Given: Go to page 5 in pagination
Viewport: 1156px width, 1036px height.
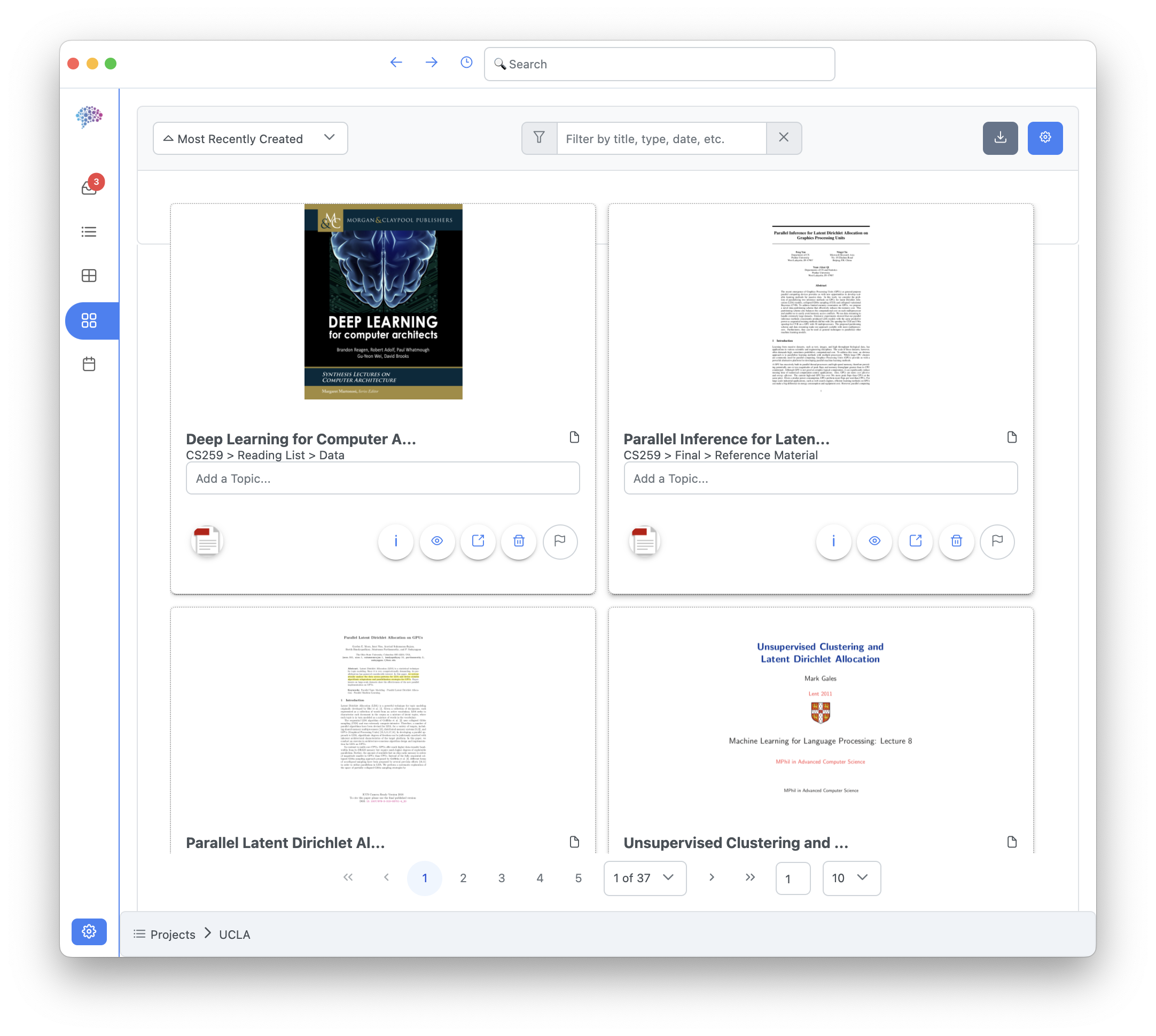Looking at the screenshot, I should (578, 878).
